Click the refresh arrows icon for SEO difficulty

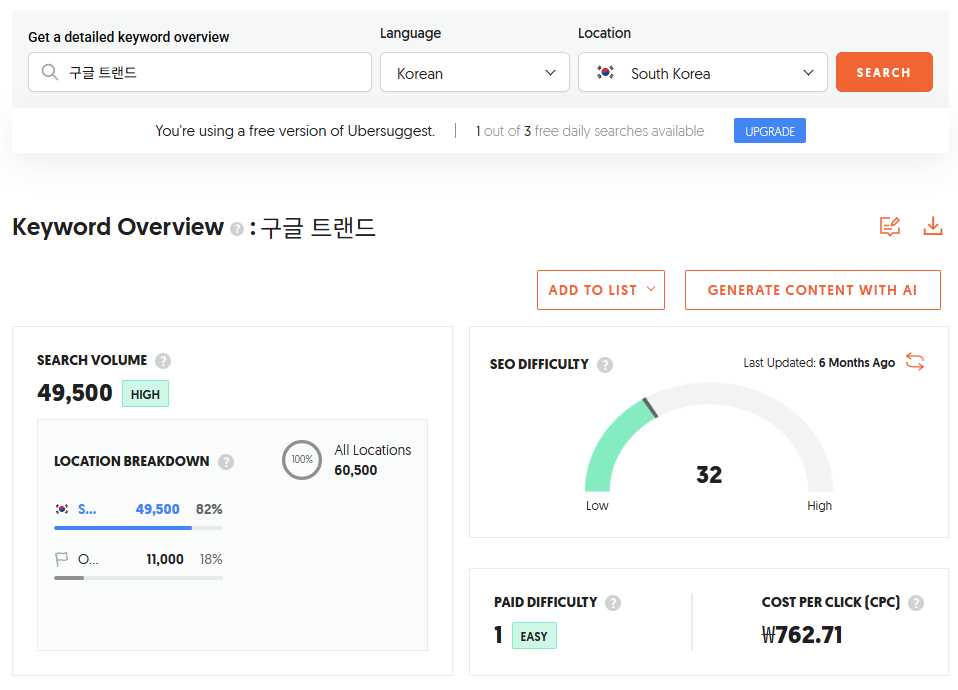click(915, 361)
